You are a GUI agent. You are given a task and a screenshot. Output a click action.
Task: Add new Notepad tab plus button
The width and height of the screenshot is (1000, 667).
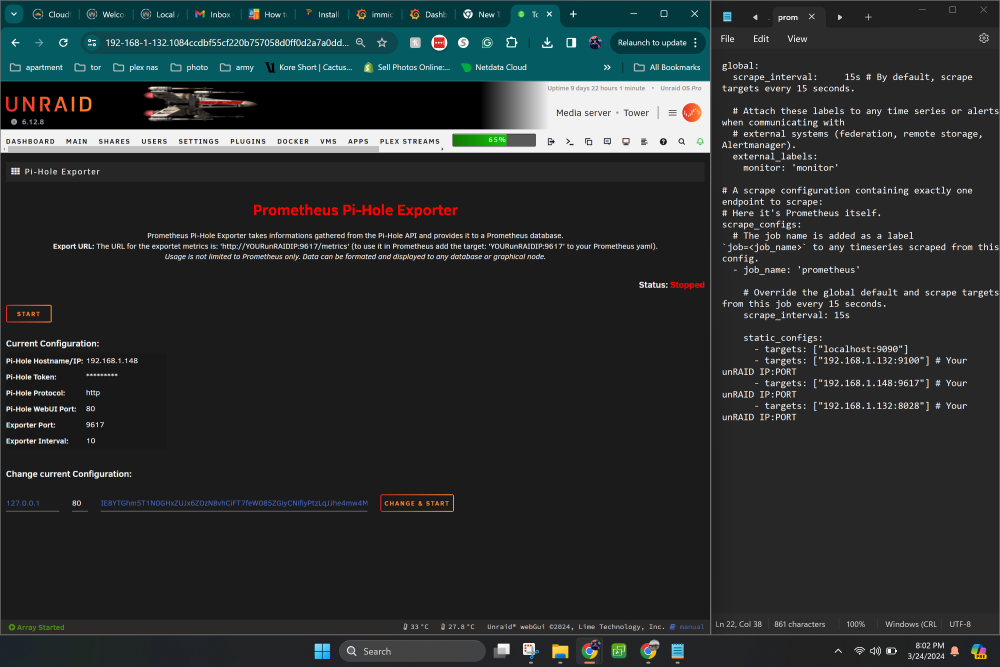coord(868,17)
